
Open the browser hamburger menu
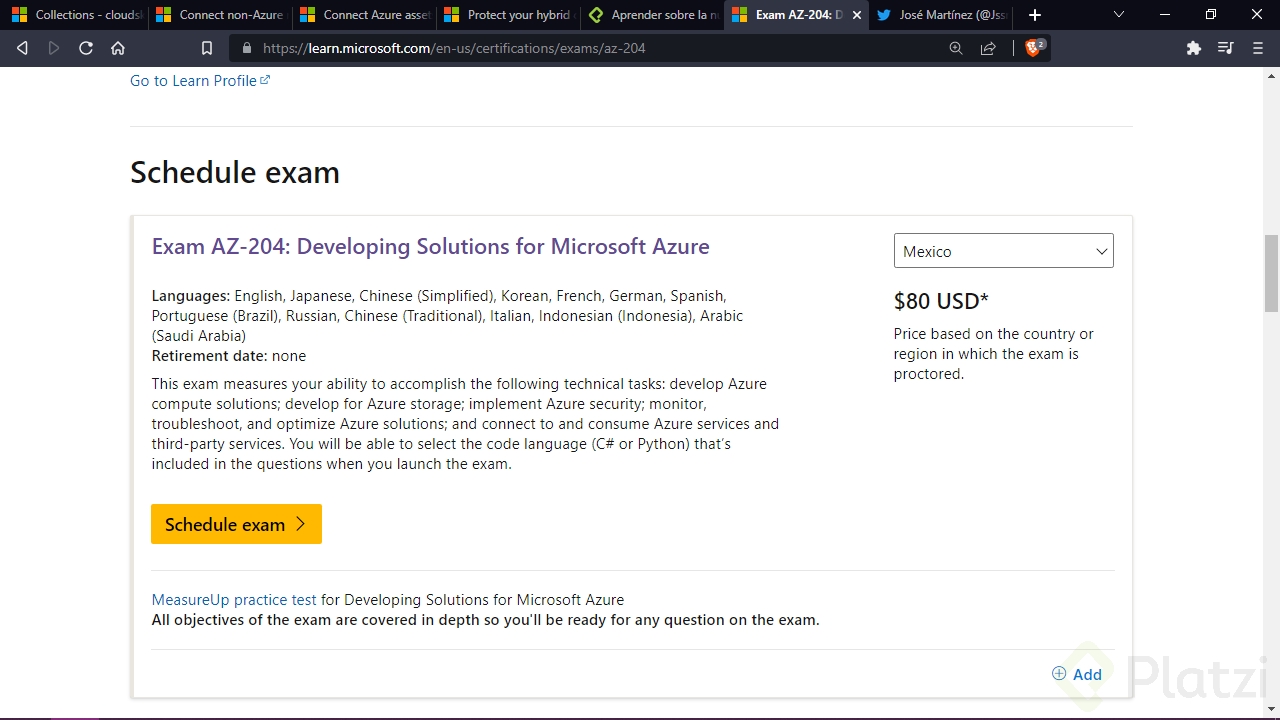(x=1257, y=47)
